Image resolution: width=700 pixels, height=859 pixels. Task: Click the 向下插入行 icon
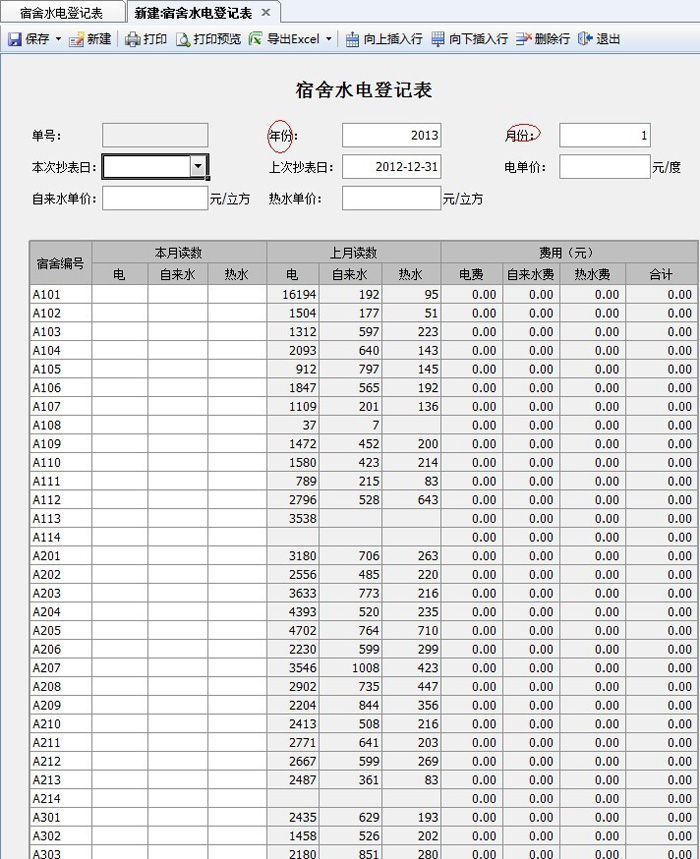point(438,39)
